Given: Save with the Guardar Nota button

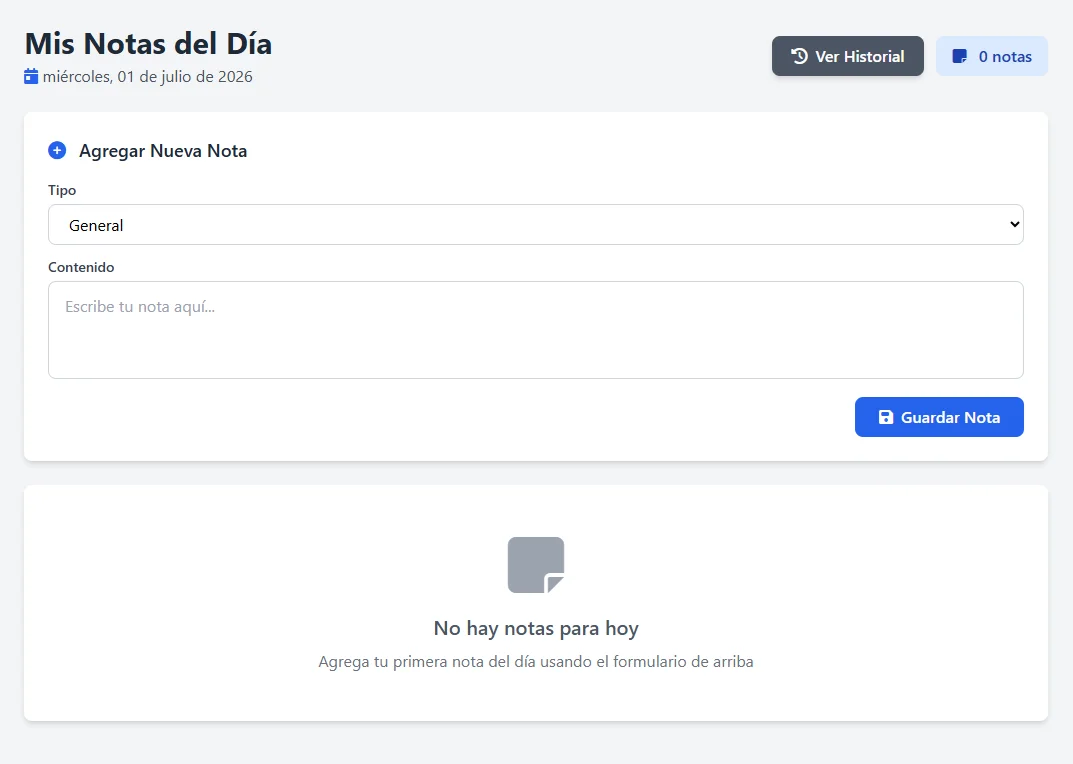Looking at the screenshot, I should (939, 417).
